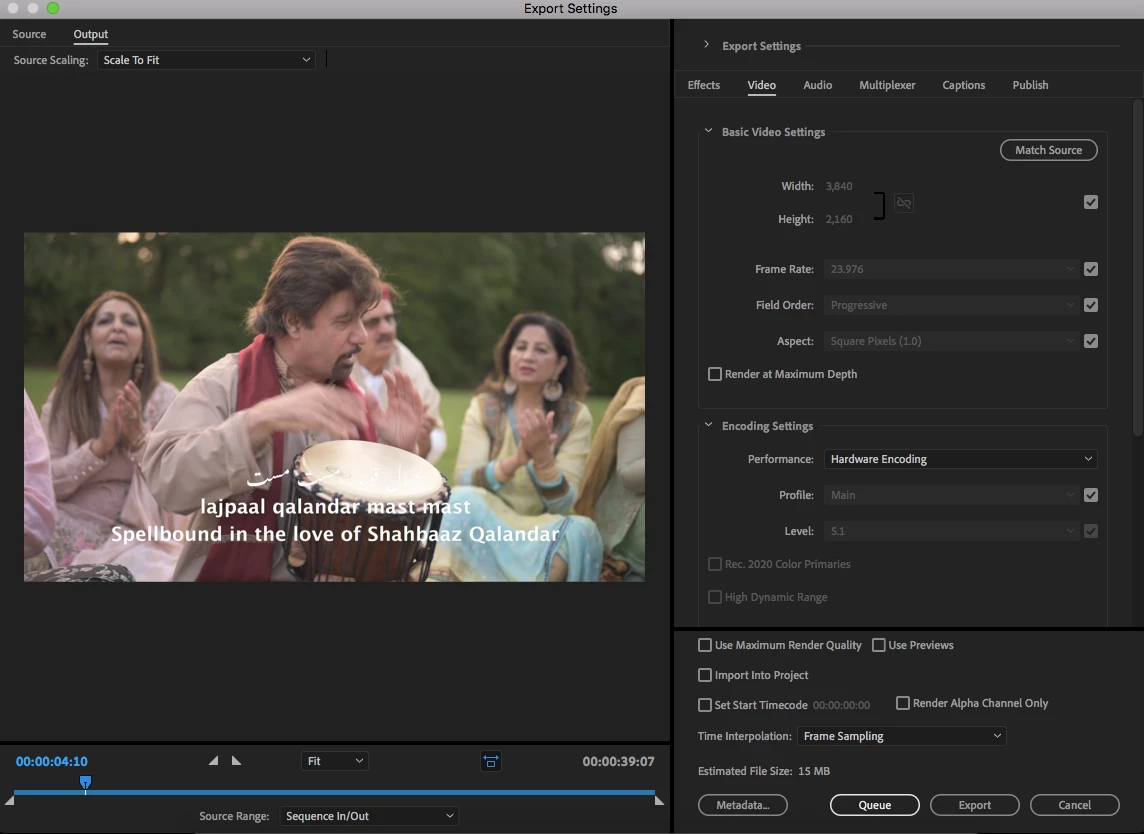1144x834 pixels.
Task: Open the Level 5.1 dropdown
Action: pos(951,530)
